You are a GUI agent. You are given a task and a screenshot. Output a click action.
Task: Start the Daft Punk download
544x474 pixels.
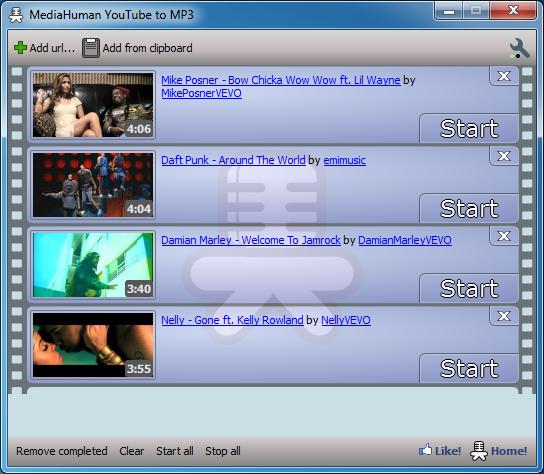(x=469, y=209)
